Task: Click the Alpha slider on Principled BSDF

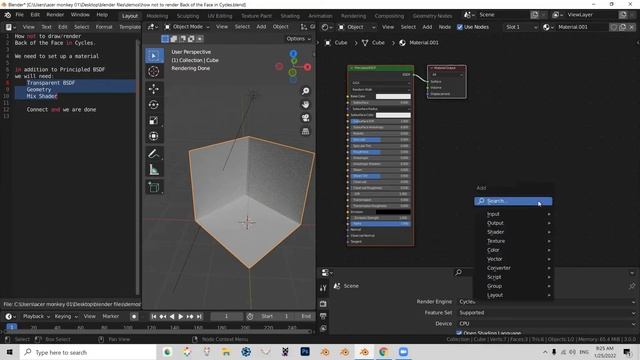Action: tap(380, 224)
